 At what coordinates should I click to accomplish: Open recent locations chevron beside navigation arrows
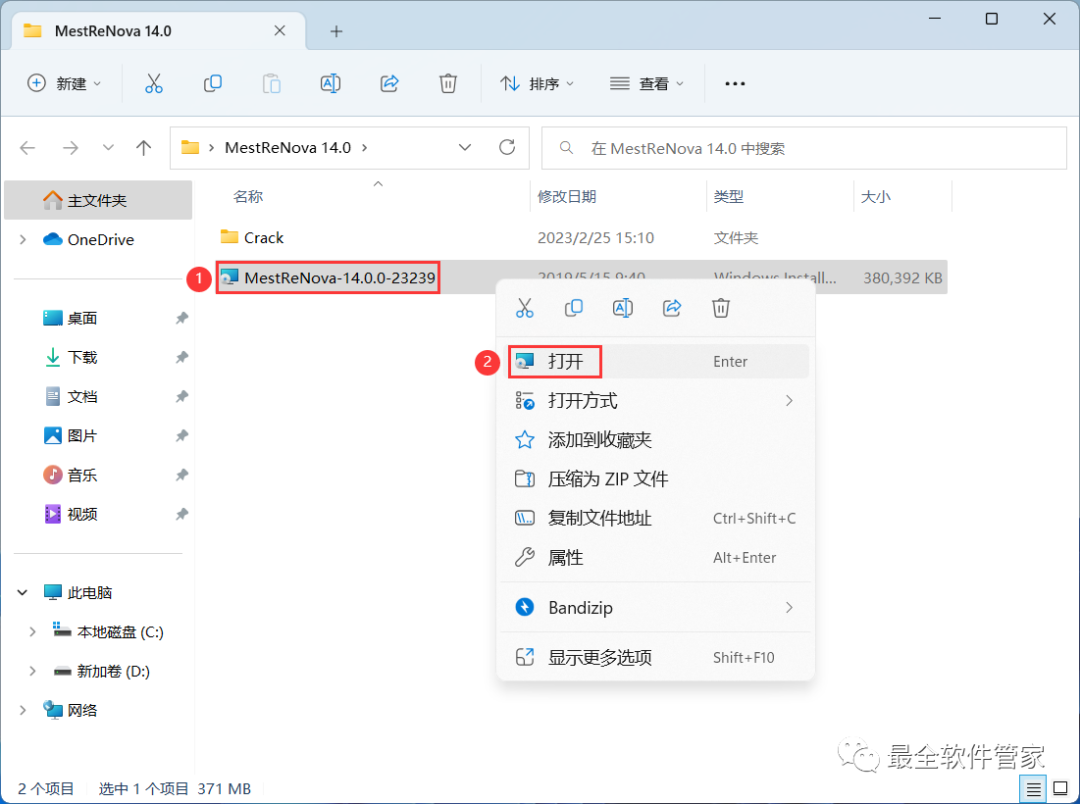[108, 147]
